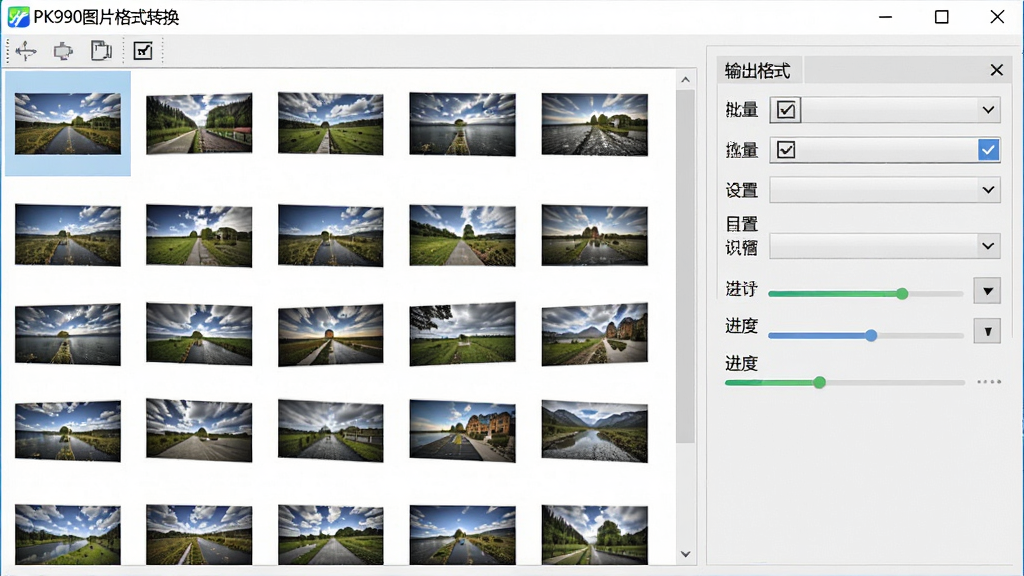The height and width of the screenshot is (576, 1024).
Task: Select the mountain valley river thumbnail
Action: (594, 432)
